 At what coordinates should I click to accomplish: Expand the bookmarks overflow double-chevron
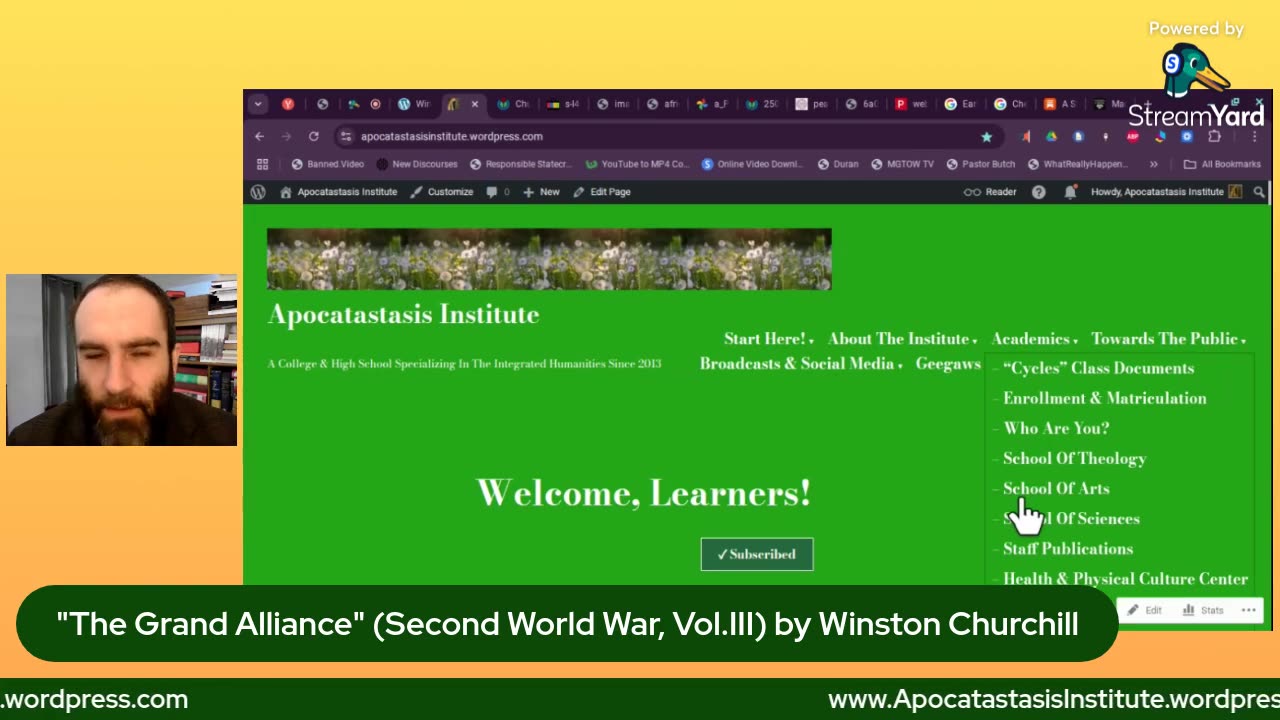point(1154,164)
